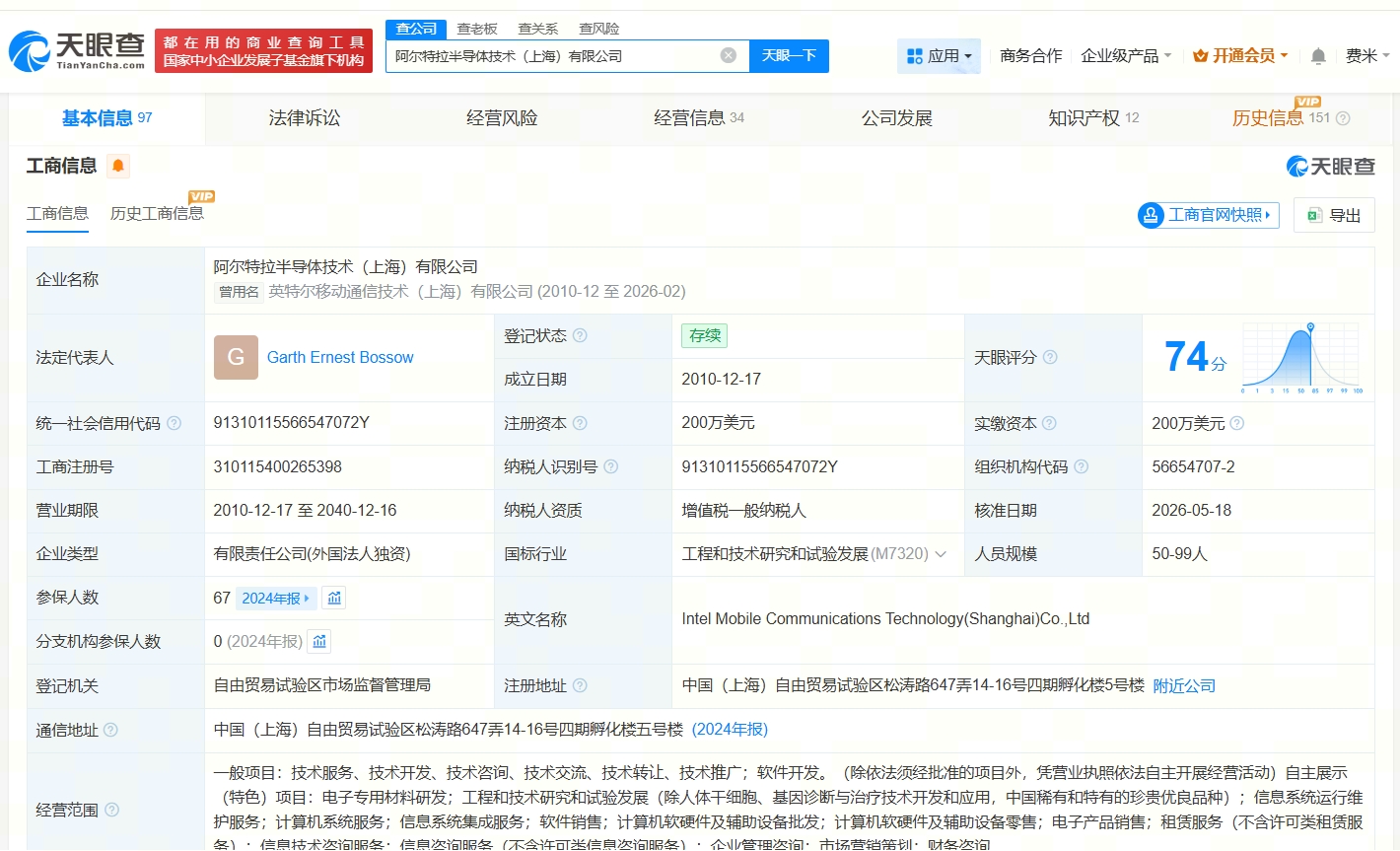Image resolution: width=1400 pixels, height=851 pixels.
Task: Switch to the 历史工商信息 sub-tab
Action: tap(157, 214)
